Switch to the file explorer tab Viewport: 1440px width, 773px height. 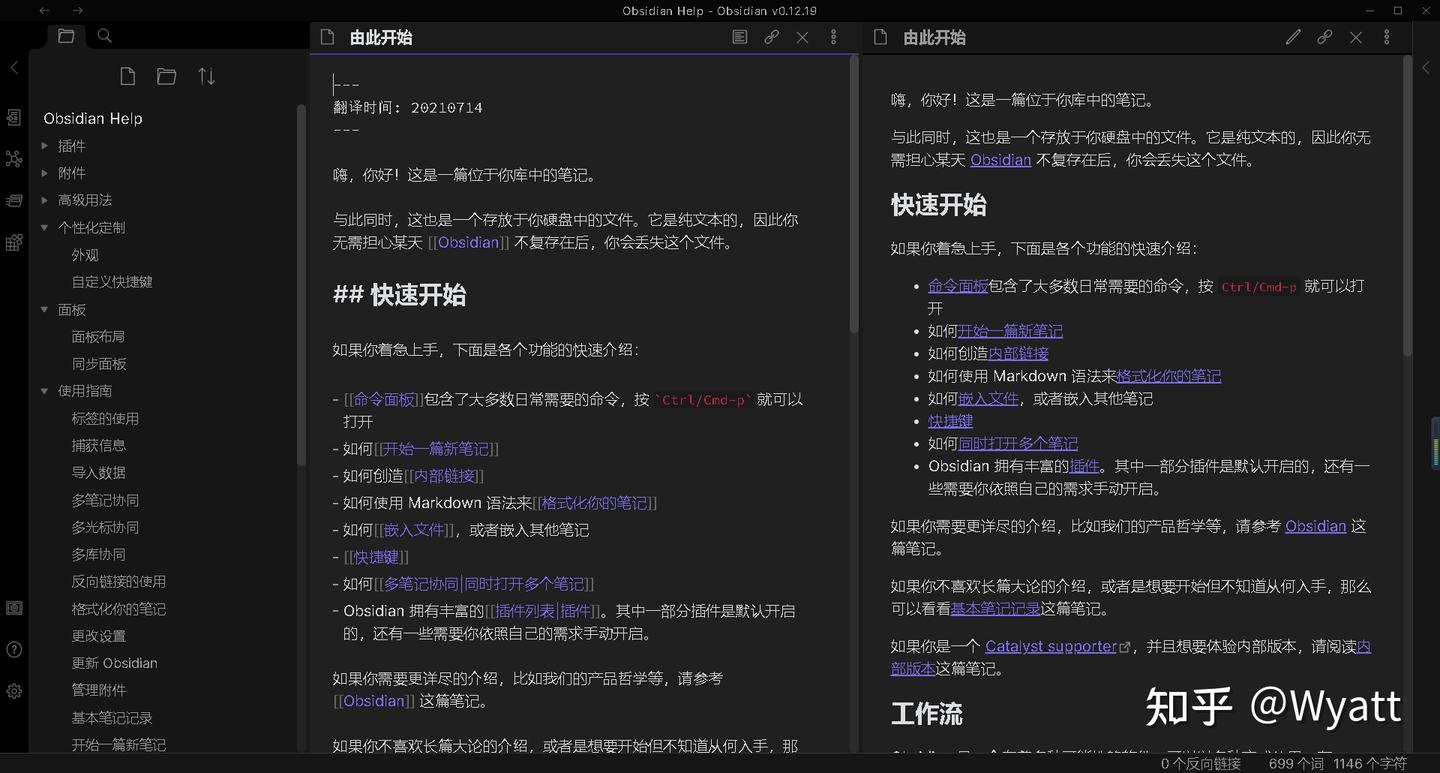[x=66, y=36]
